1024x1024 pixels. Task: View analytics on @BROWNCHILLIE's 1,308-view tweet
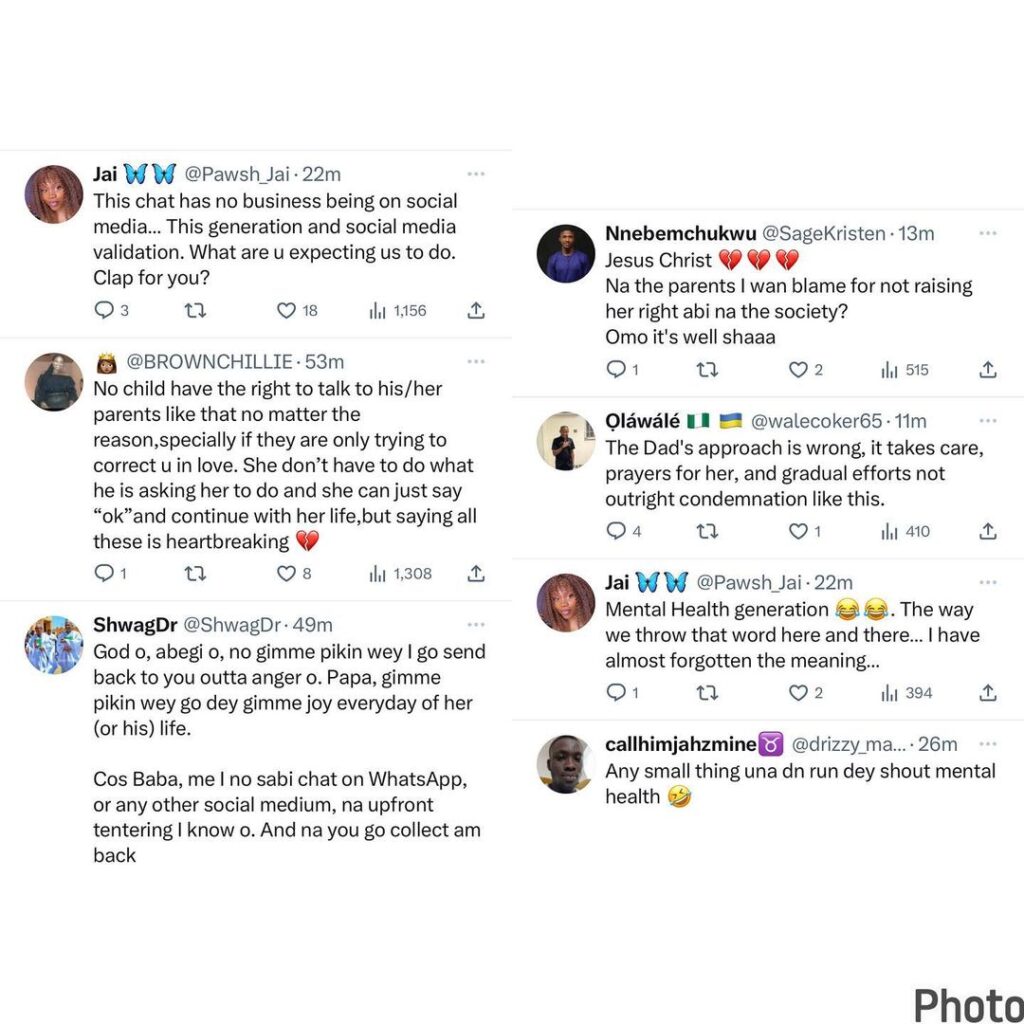point(378,574)
